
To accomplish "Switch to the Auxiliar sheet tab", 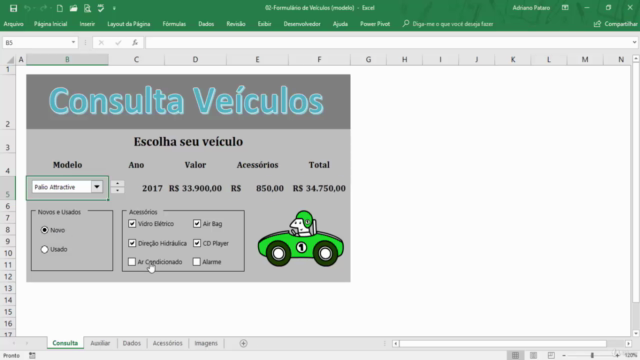I will (x=100, y=343).
